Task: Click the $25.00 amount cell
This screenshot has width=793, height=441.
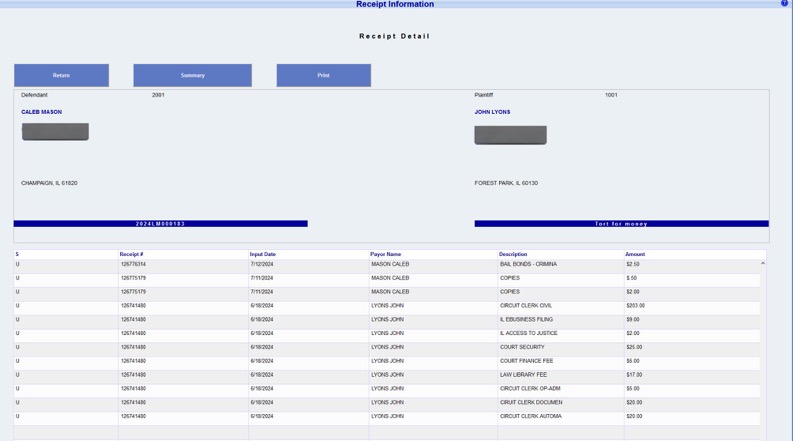Action: click(634, 347)
